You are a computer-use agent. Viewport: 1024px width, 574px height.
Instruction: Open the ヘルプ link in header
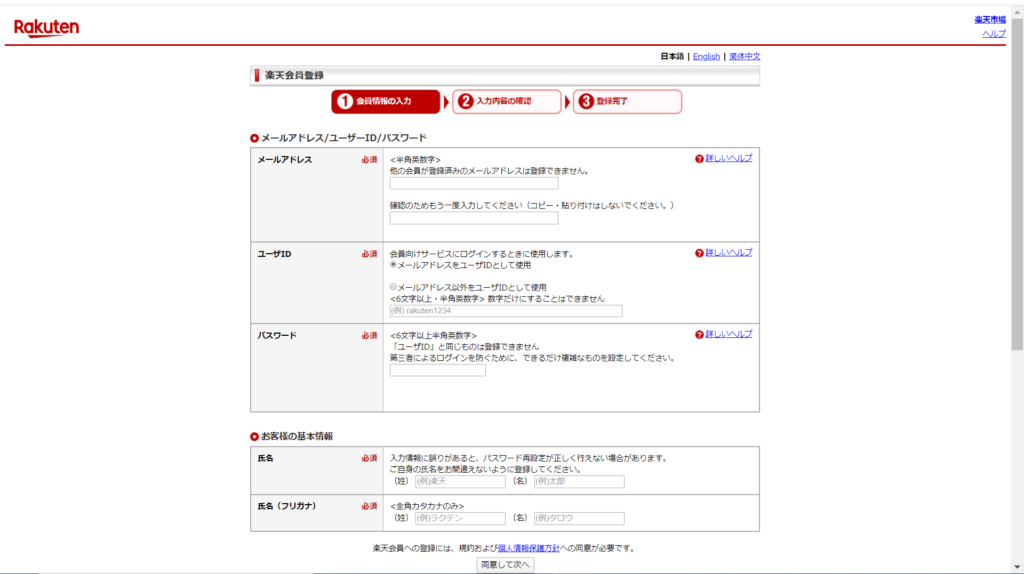[x=993, y=34]
